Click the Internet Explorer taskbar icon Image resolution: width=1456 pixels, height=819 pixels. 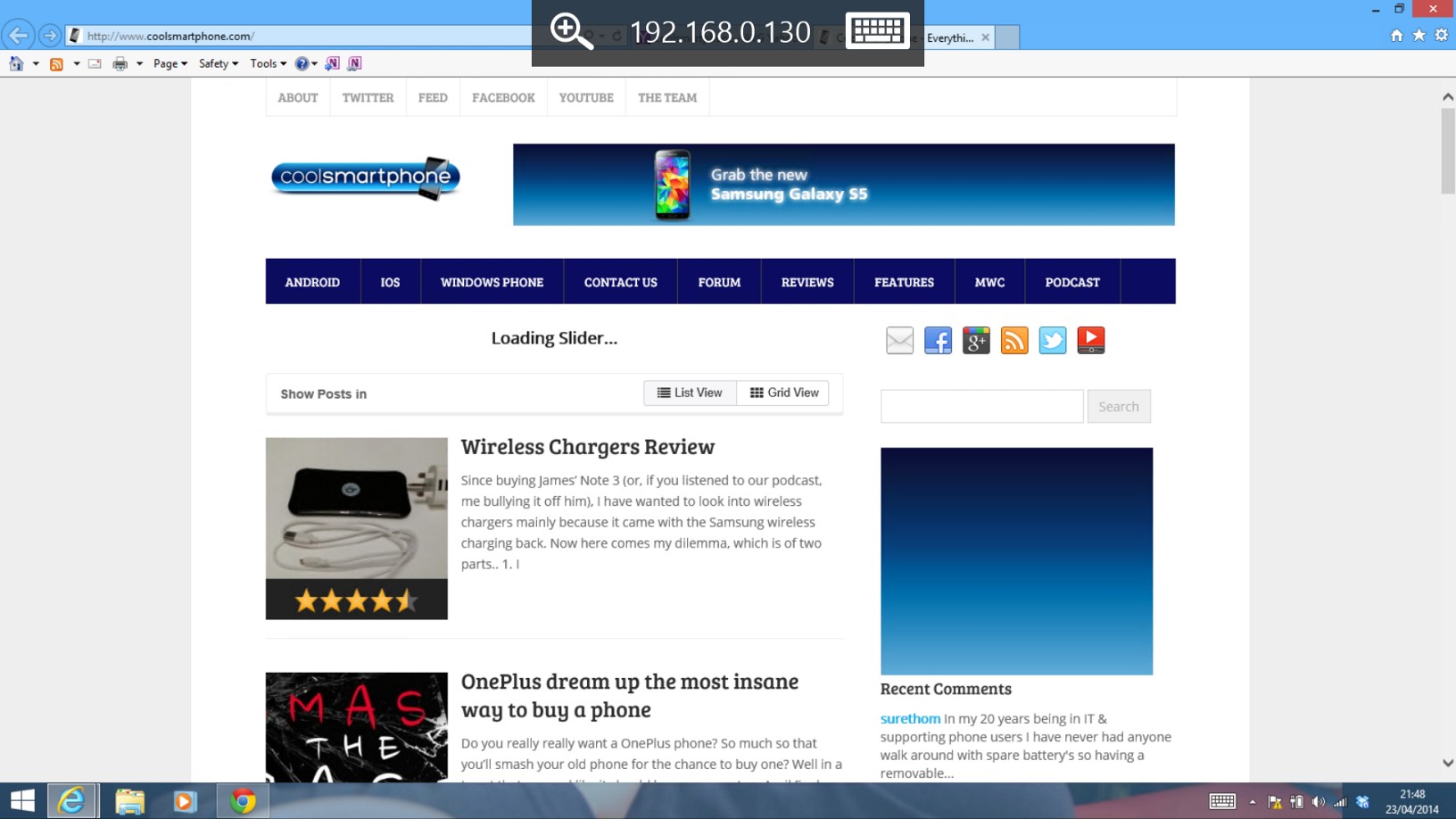71,801
